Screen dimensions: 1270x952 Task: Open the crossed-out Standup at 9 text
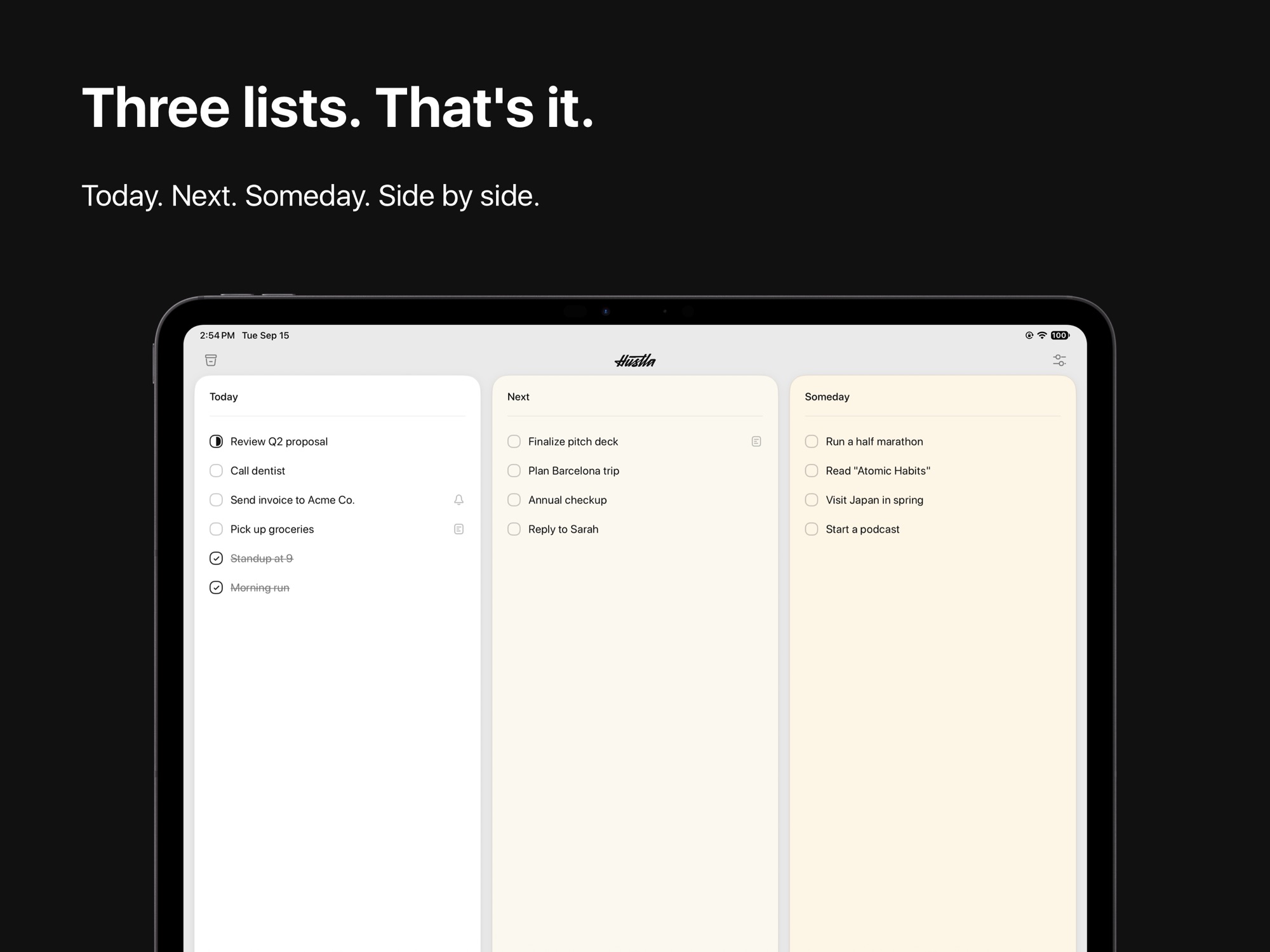(x=261, y=559)
